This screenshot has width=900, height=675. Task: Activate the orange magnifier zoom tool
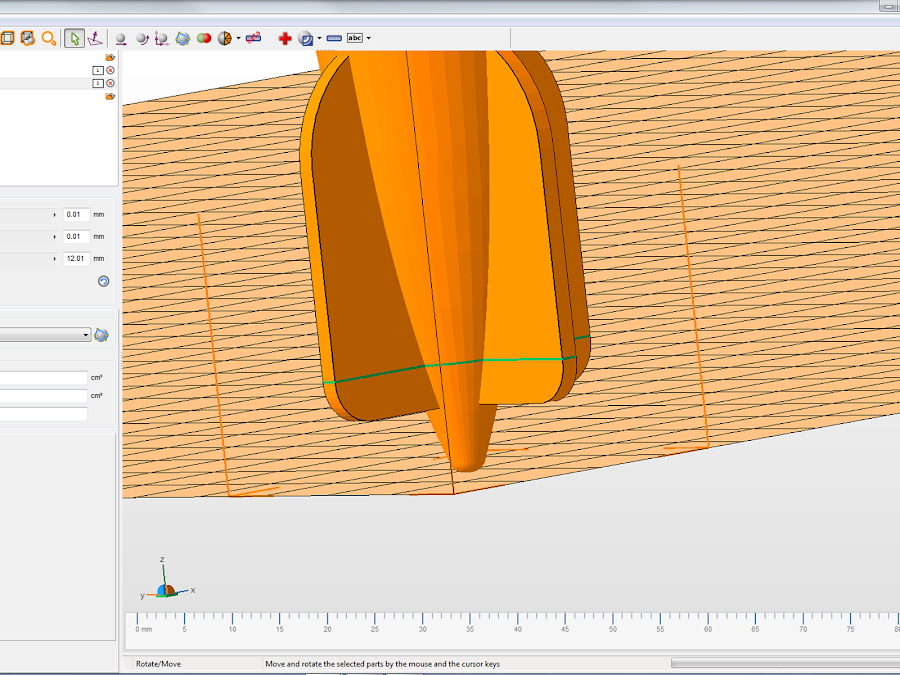49,38
